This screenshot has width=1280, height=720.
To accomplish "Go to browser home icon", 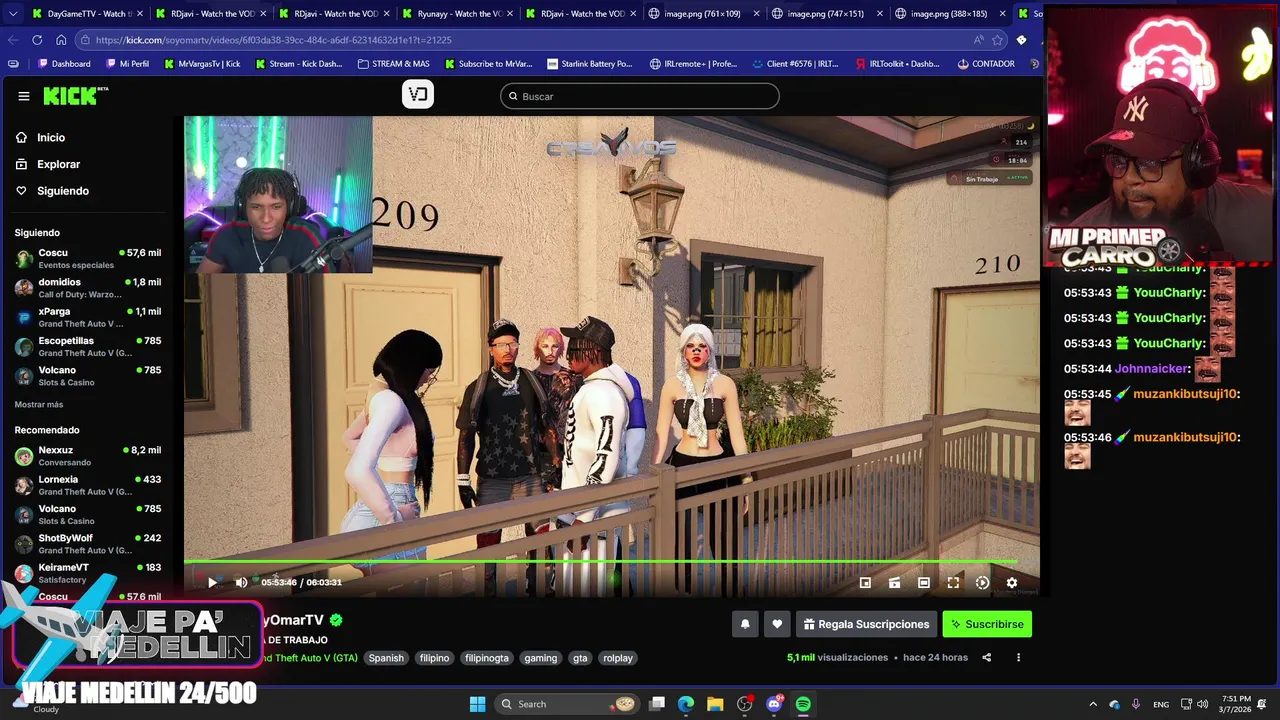I will [x=61, y=40].
